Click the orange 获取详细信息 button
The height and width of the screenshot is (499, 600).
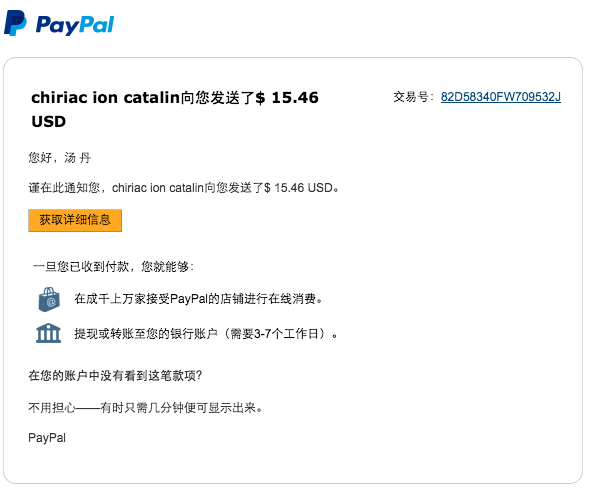(75, 220)
